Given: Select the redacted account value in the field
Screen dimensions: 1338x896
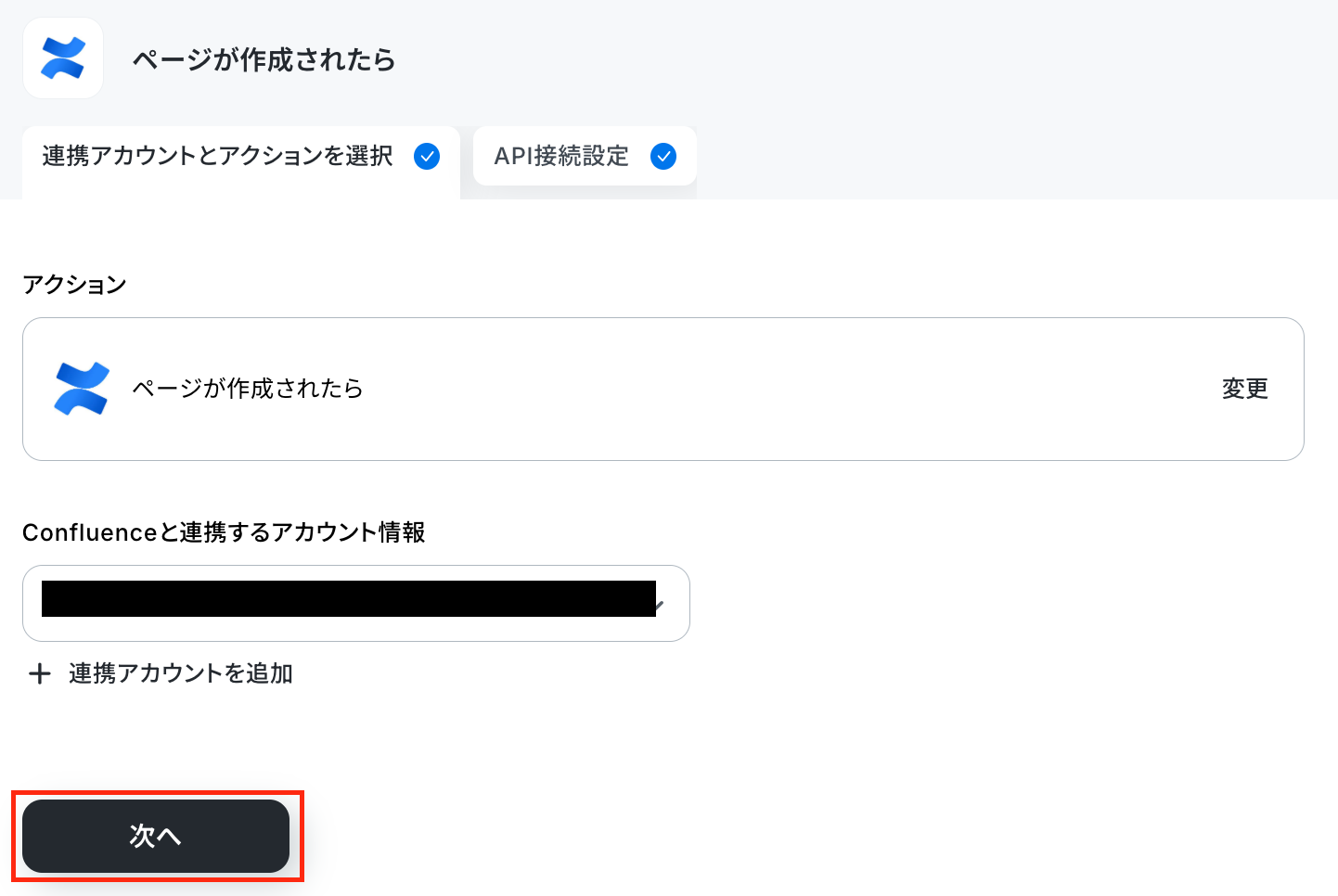Looking at the screenshot, I should [349, 599].
